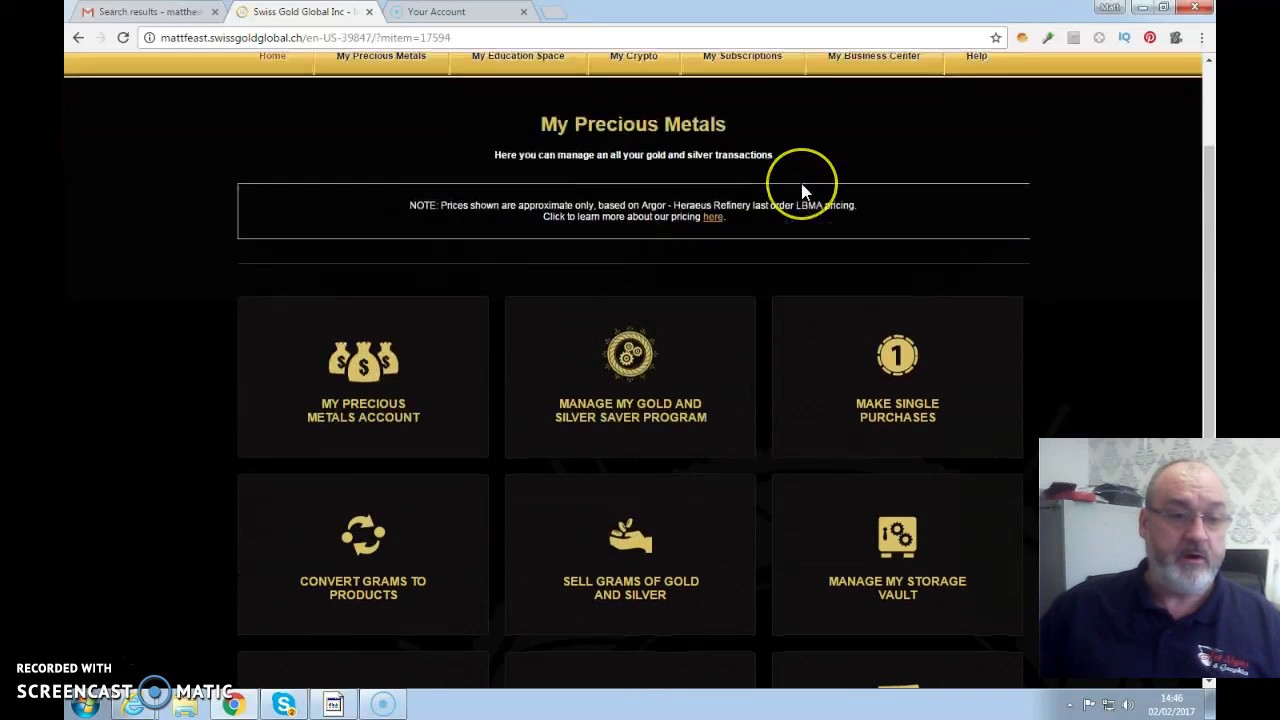Click the Manage My Storage Vault safe icon
This screenshot has height=720, width=1280.
897,535
